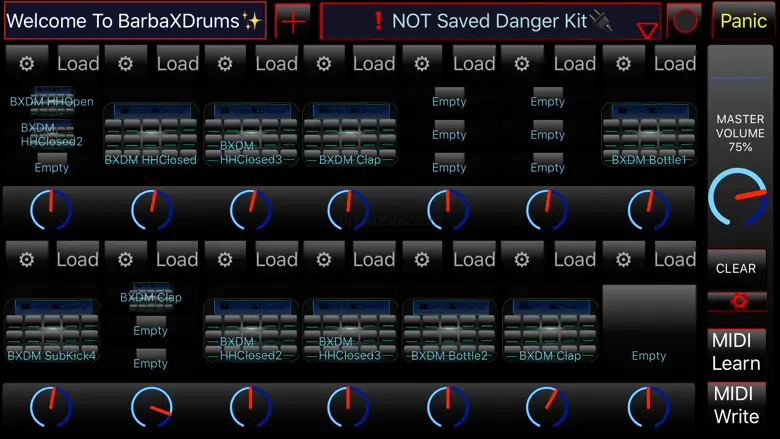The width and height of the screenshot is (780, 439).
Task: Open settings gear above top-row BXDM Clap pad
Action: [x=324, y=64]
